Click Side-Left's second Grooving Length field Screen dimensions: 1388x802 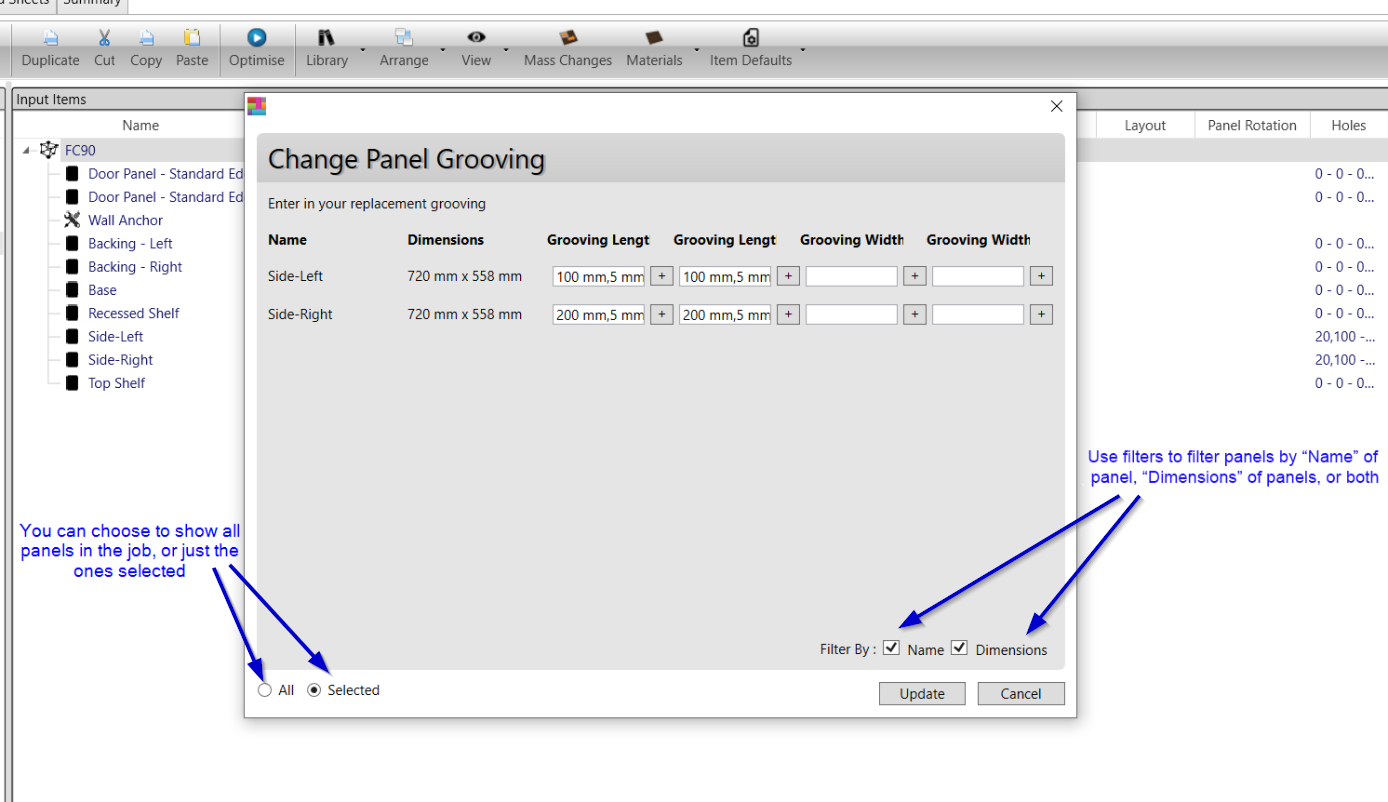pyautogui.click(x=725, y=276)
